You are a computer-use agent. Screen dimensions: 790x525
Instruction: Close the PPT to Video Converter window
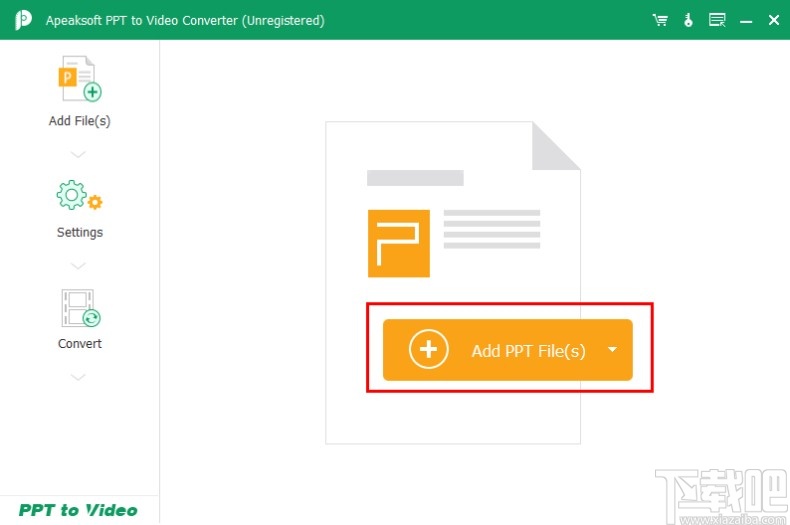(774, 20)
